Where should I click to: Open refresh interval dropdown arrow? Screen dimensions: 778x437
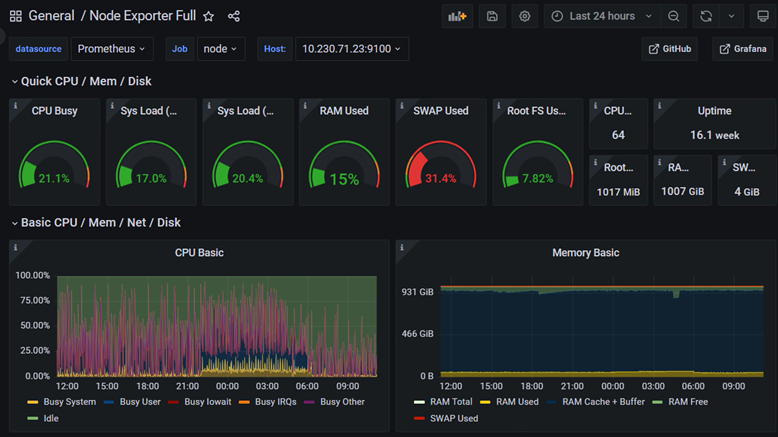click(x=731, y=16)
